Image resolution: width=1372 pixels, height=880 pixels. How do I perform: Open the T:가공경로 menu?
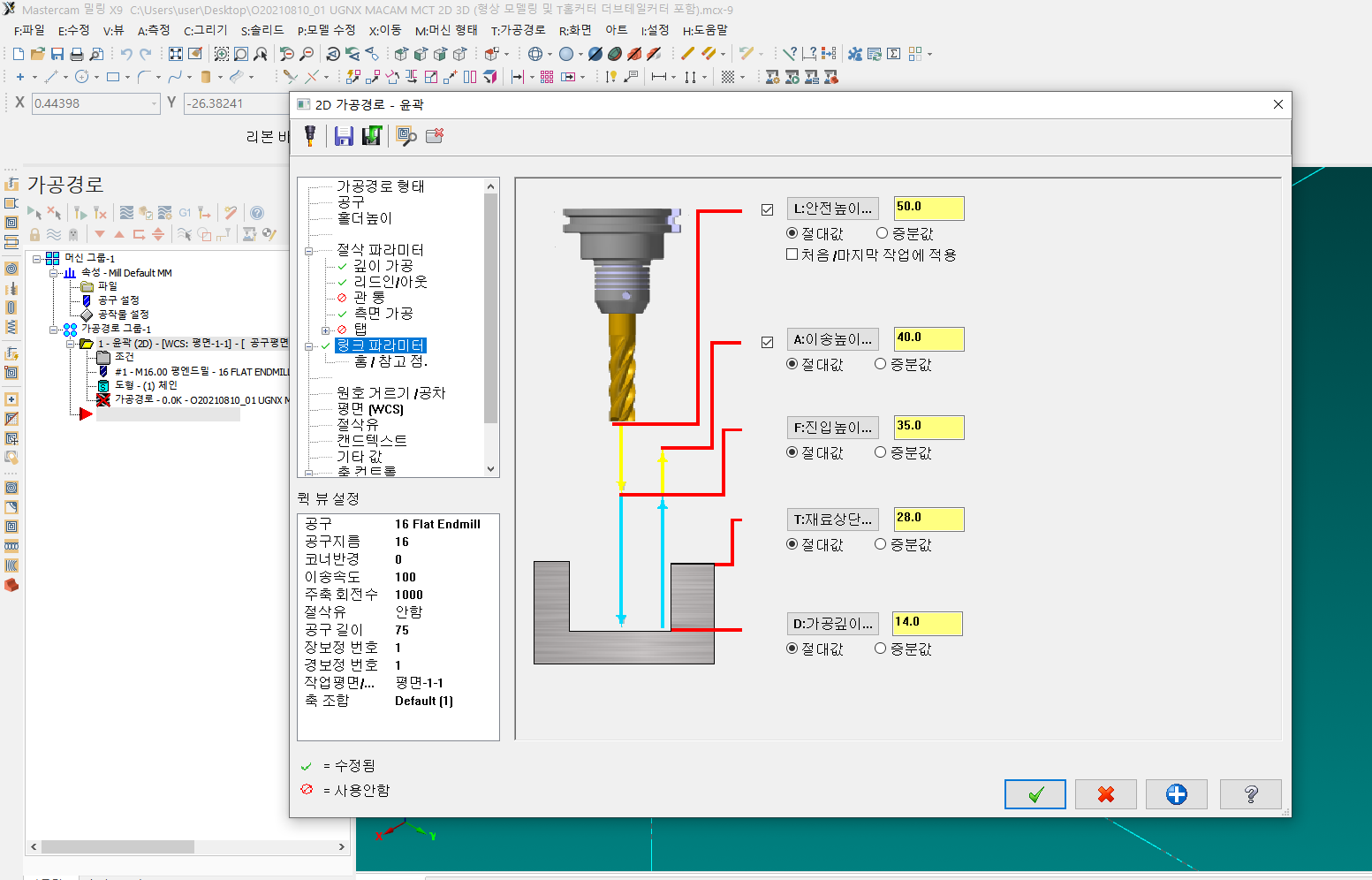(519, 30)
